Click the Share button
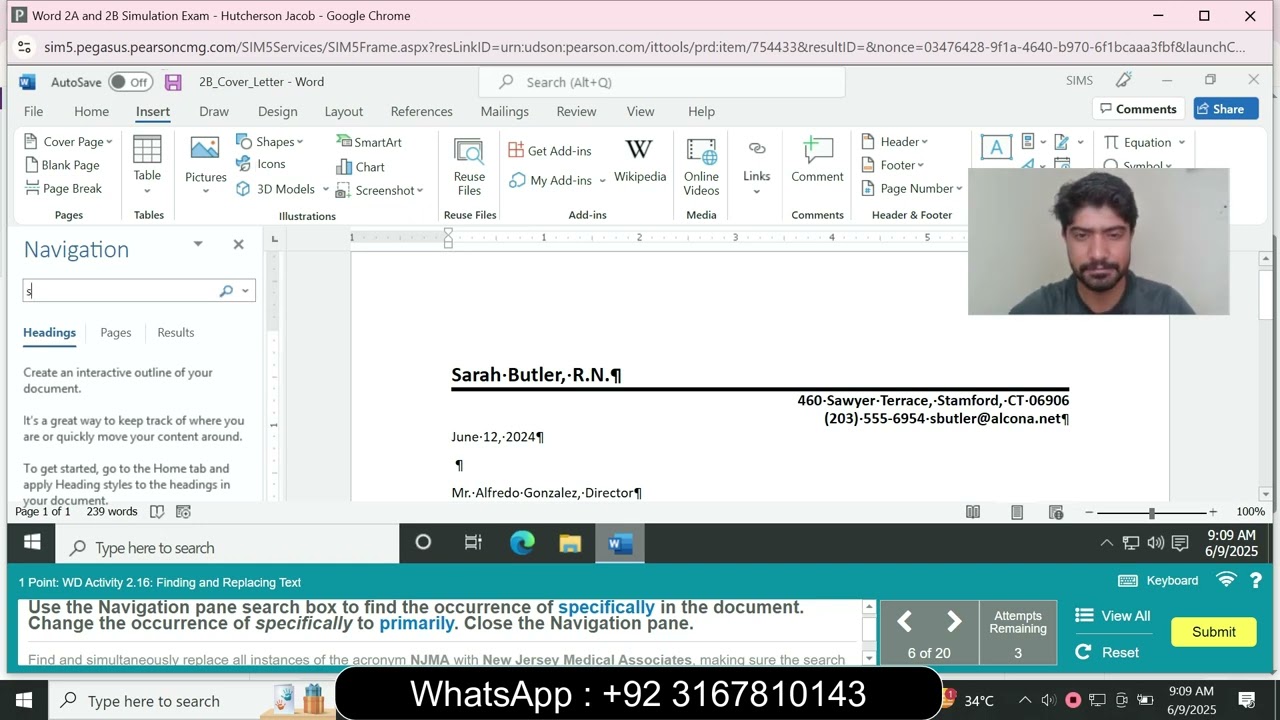 coord(1226,109)
